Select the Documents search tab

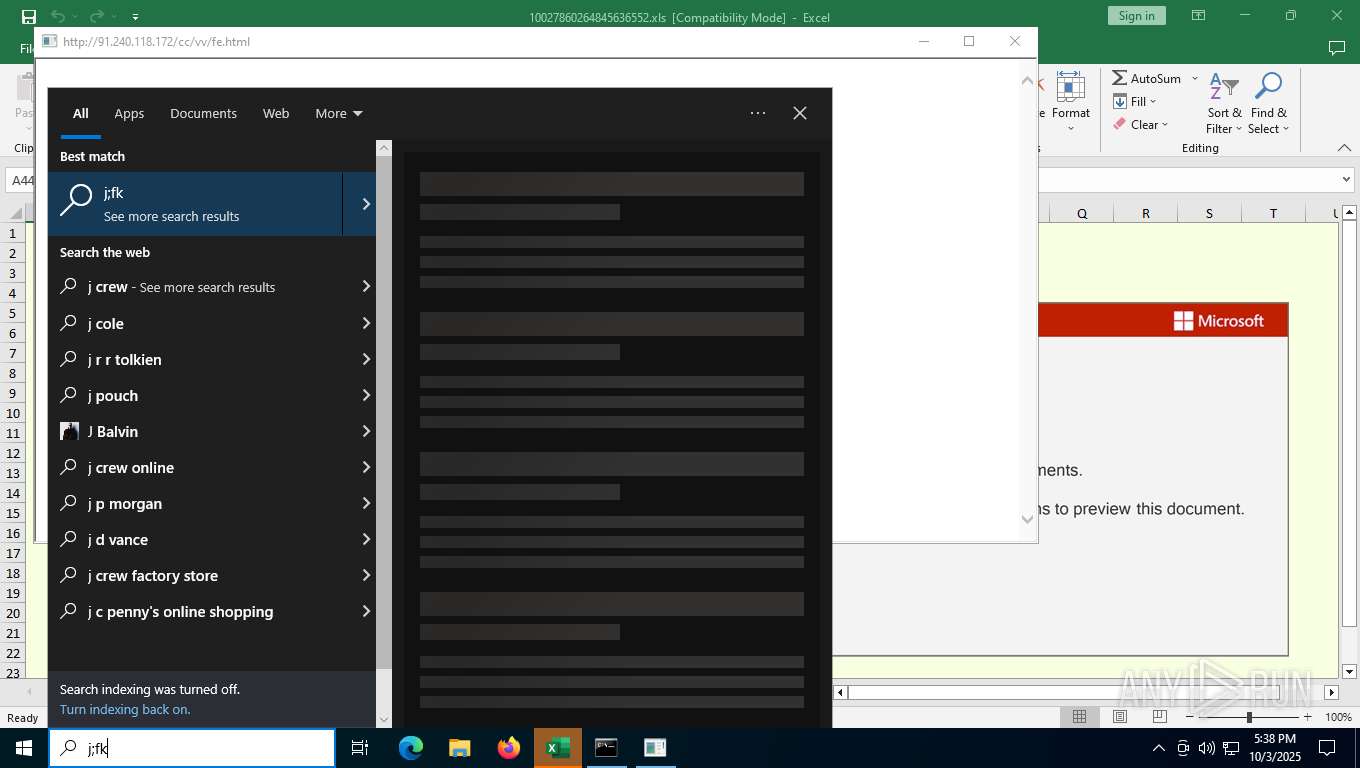pos(203,114)
